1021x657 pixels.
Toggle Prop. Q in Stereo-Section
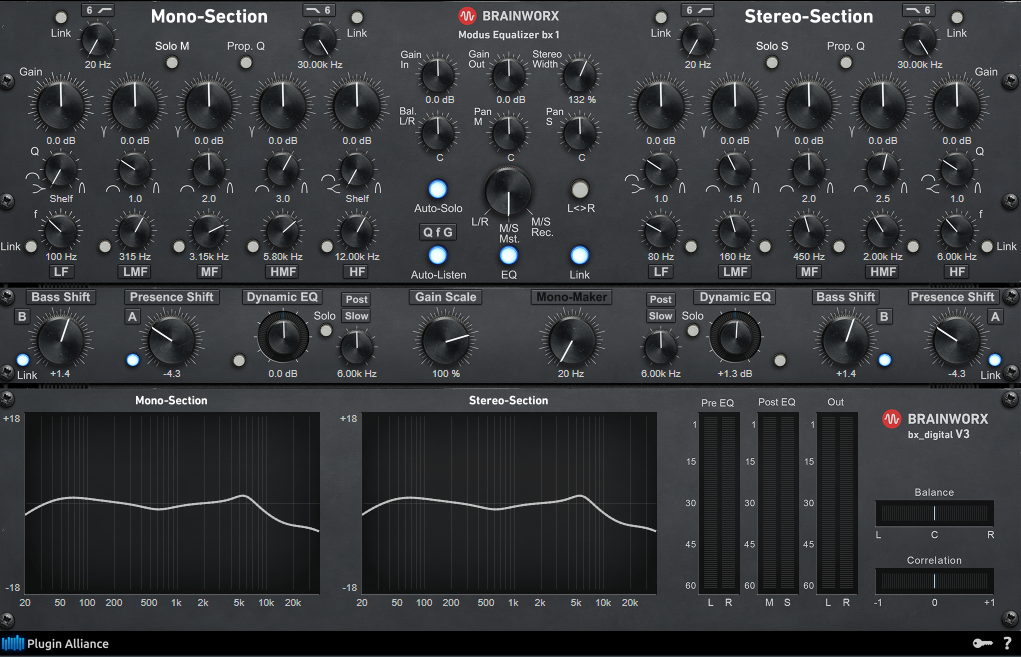(846, 63)
